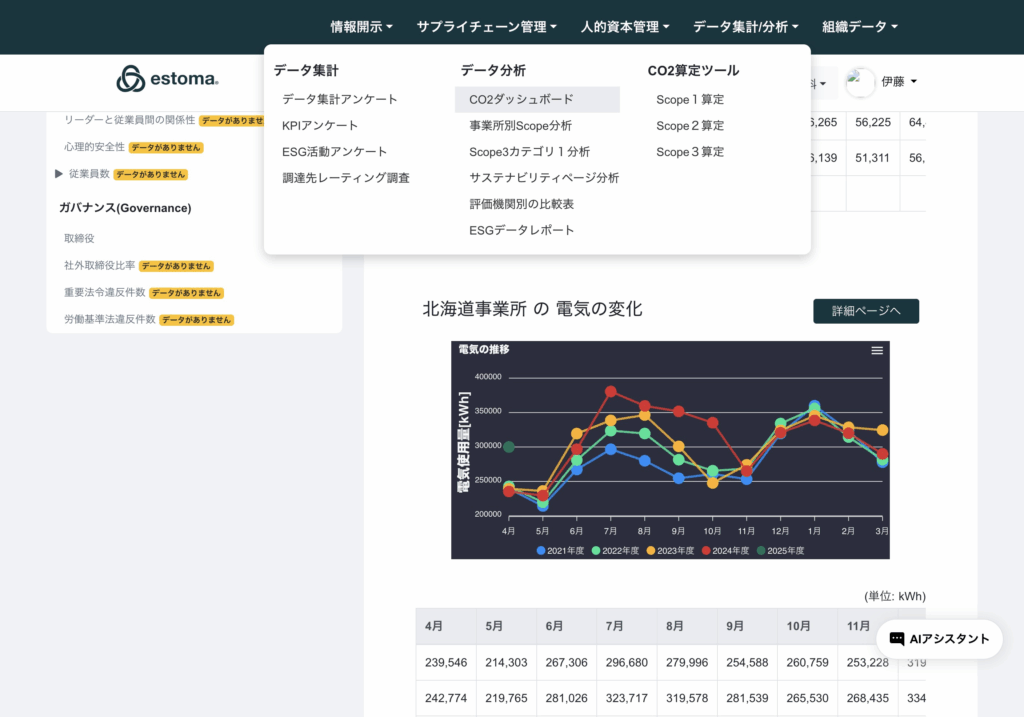Open the 伊藤 user dropdown
Image resolution: width=1024 pixels, height=717 pixels.
coord(898,82)
